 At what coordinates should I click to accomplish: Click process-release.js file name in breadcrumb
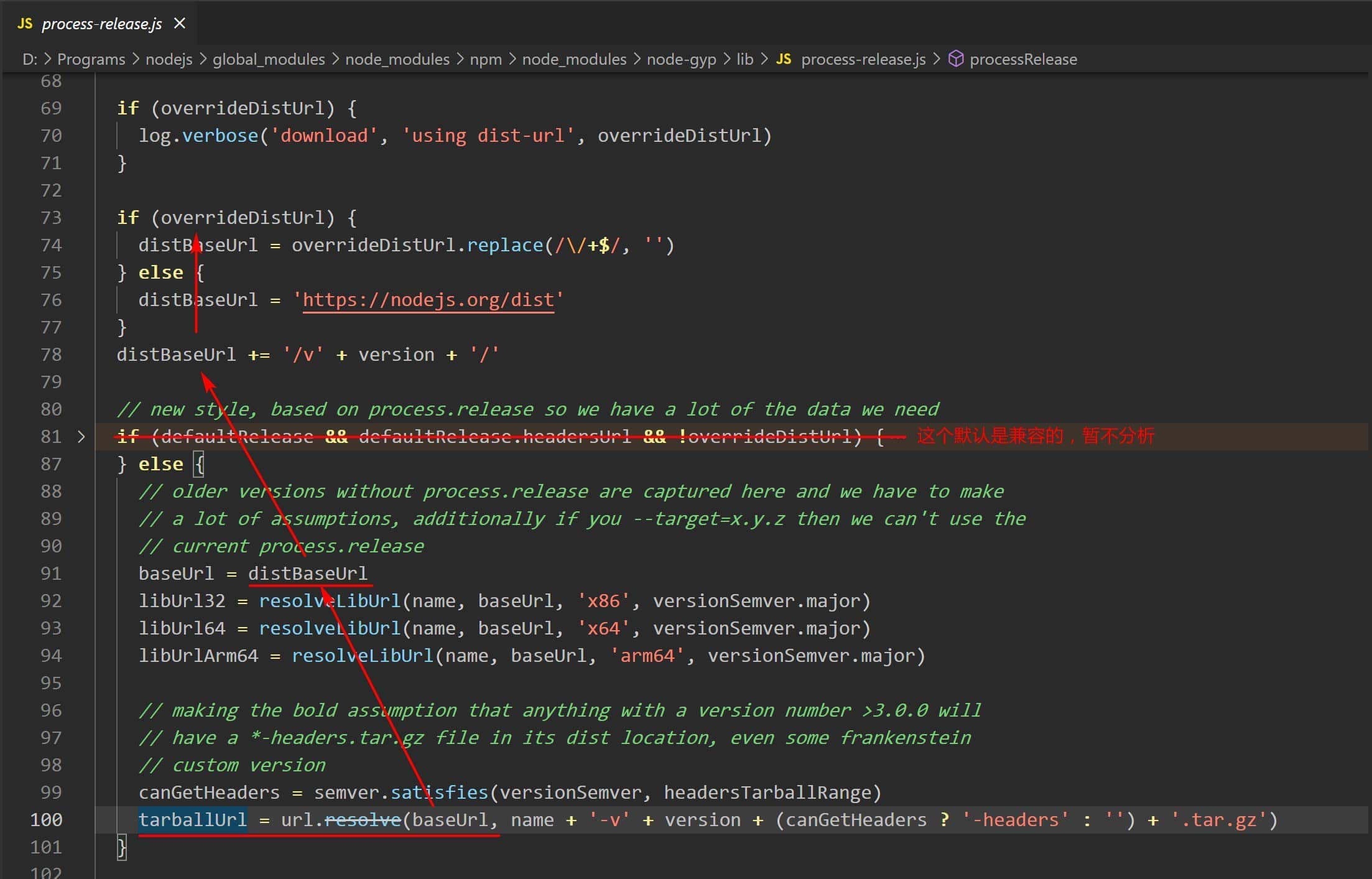coord(863,59)
